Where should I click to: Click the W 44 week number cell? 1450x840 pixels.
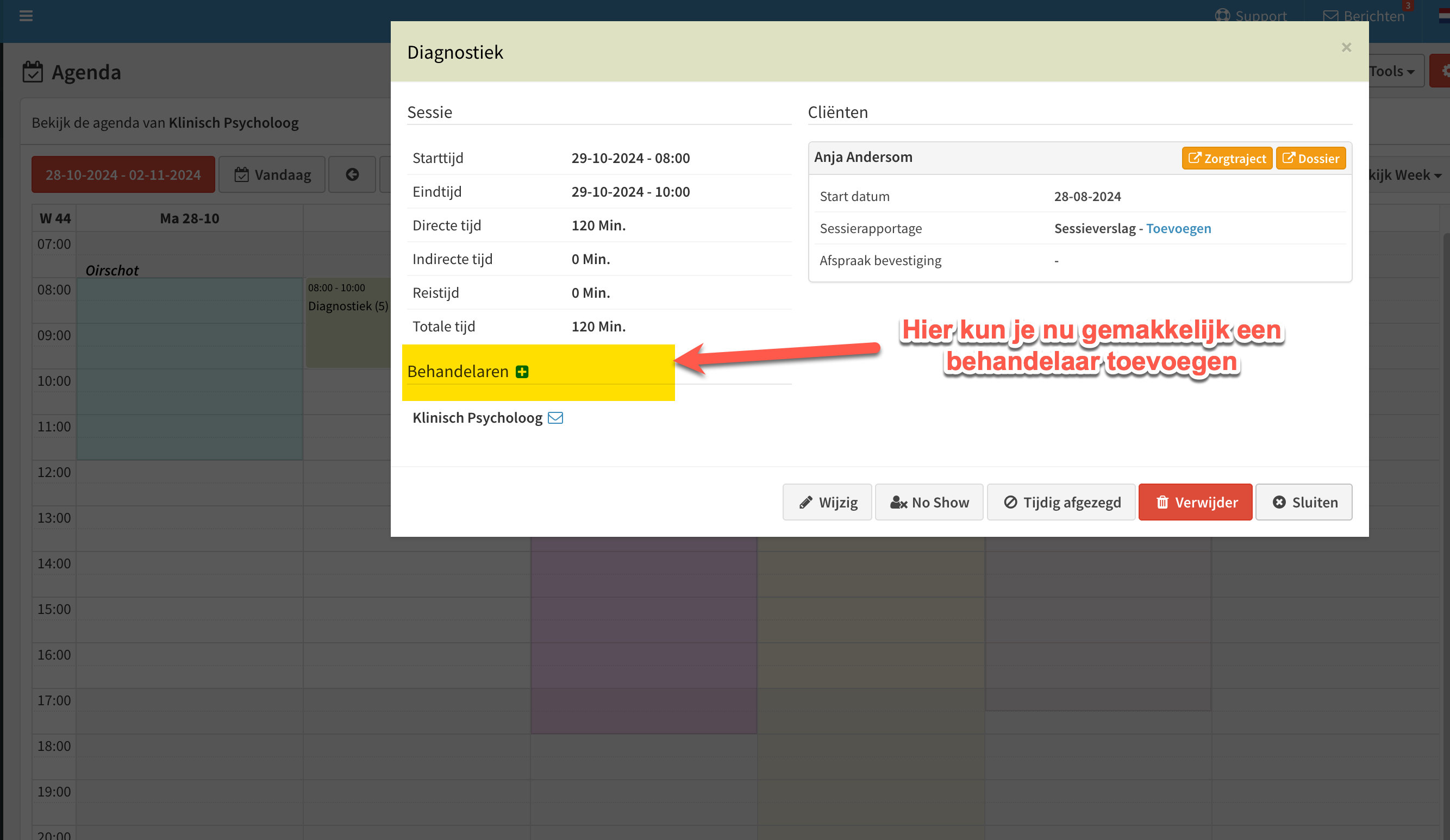(x=55, y=218)
